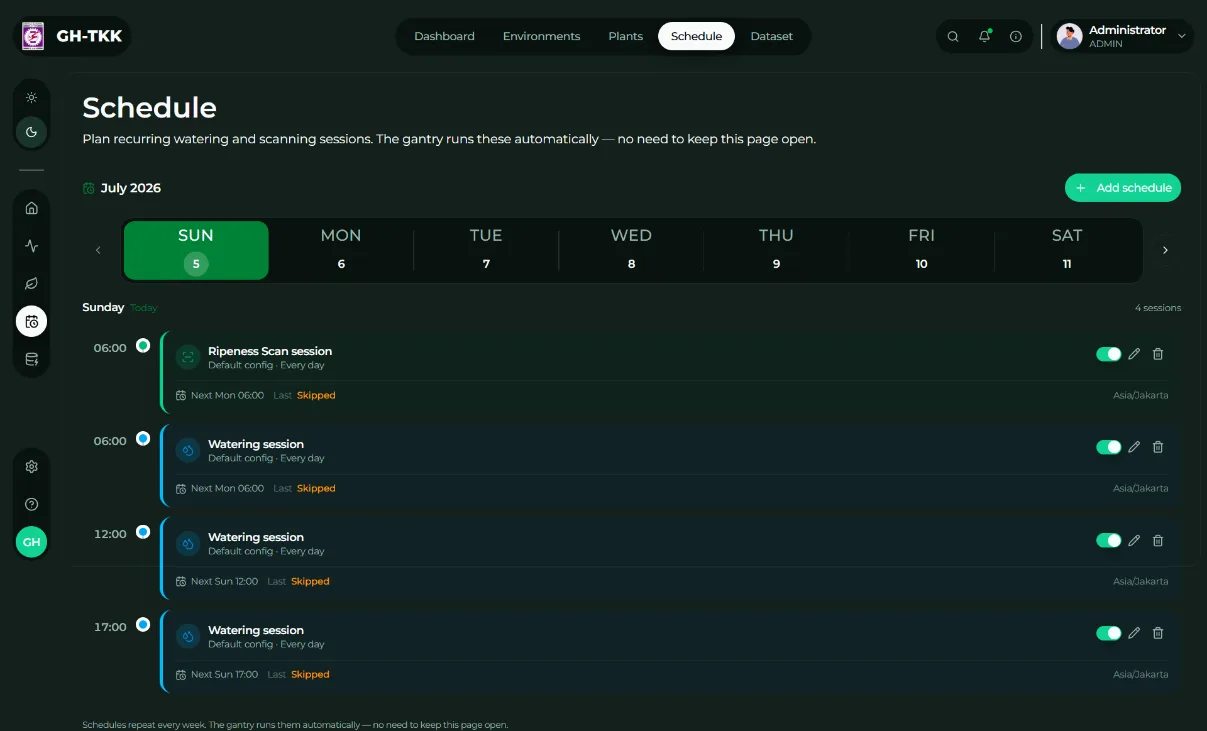The height and width of the screenshot is (731, 1207).
Task: Click the GH avatar badge in sidebar
Action: [32, 542]
